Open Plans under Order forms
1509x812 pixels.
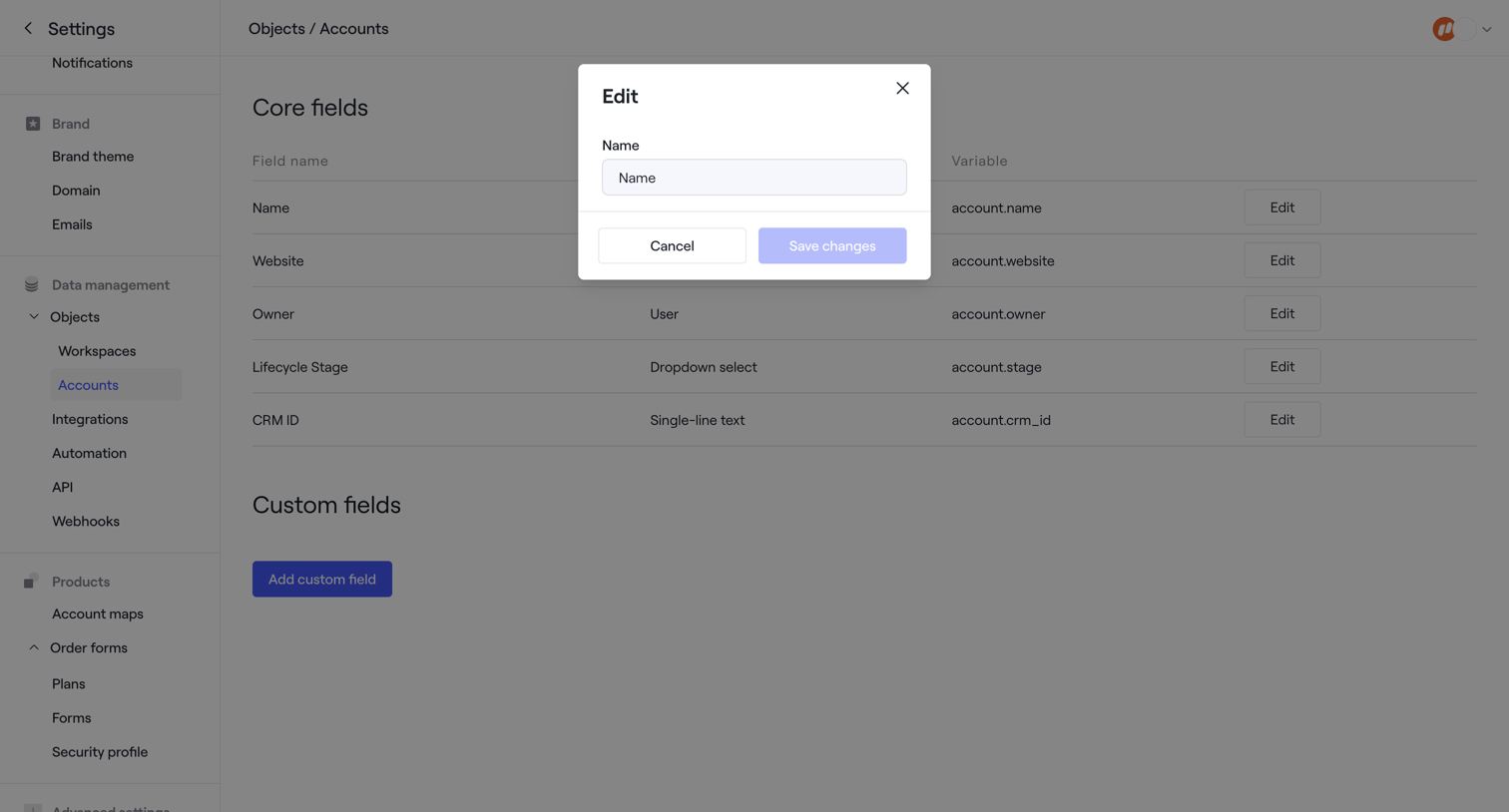click(68, 683)
